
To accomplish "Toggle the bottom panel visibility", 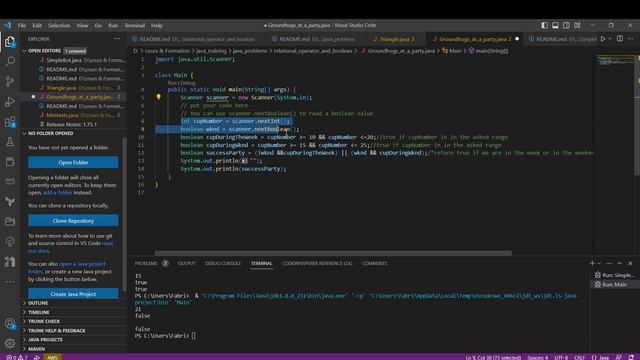I will point(555,25).
